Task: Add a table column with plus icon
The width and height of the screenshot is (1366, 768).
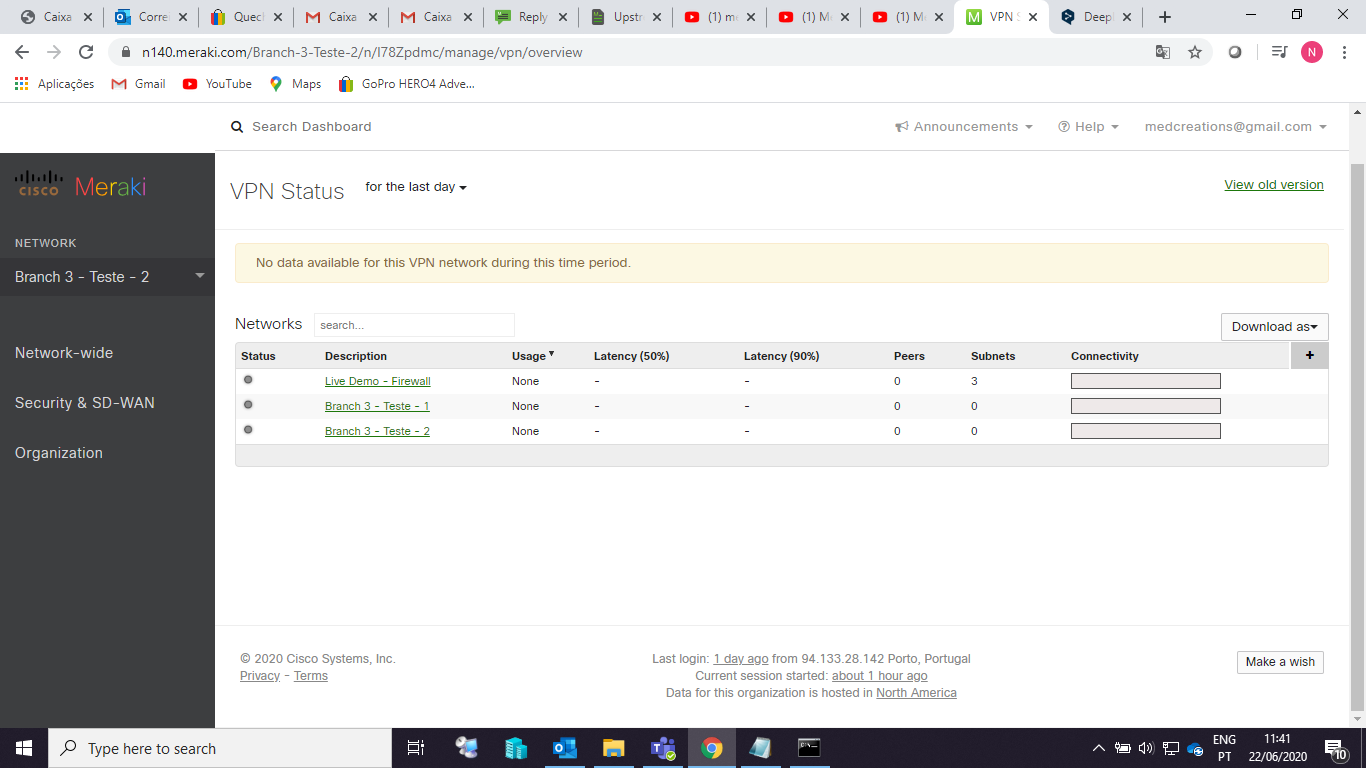Action: 1309,355
